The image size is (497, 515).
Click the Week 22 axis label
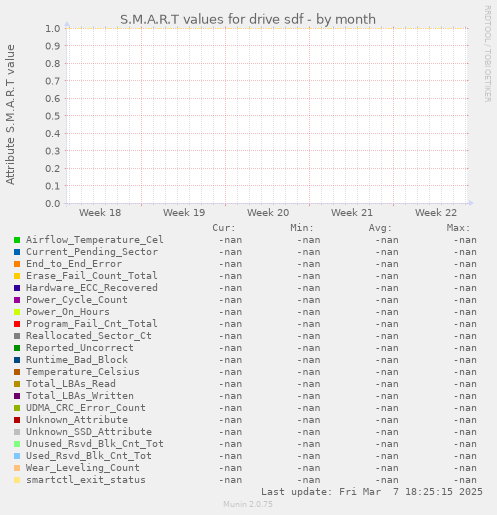click(436, 212)
